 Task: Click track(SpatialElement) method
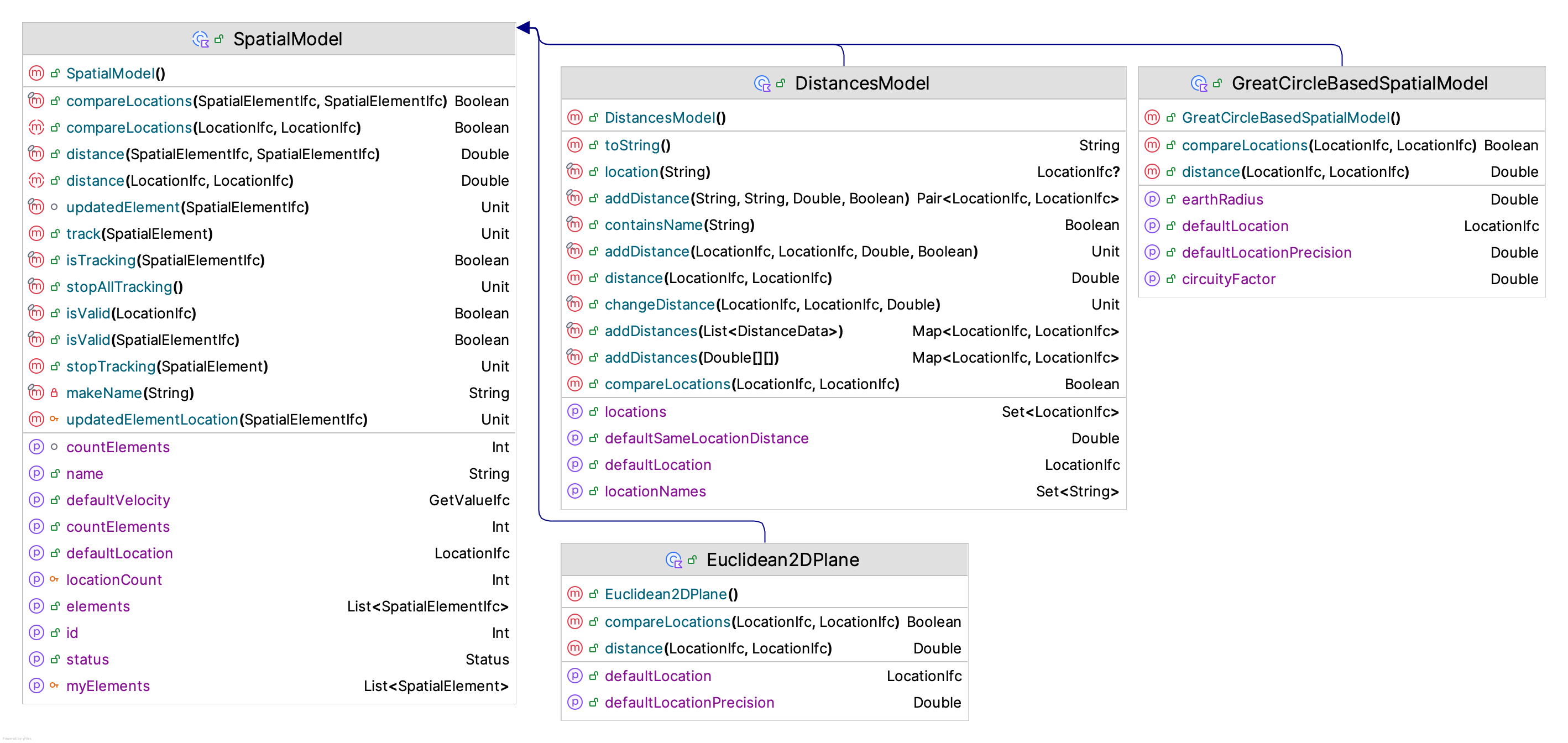pyautogui.click(x=269, y=234)
